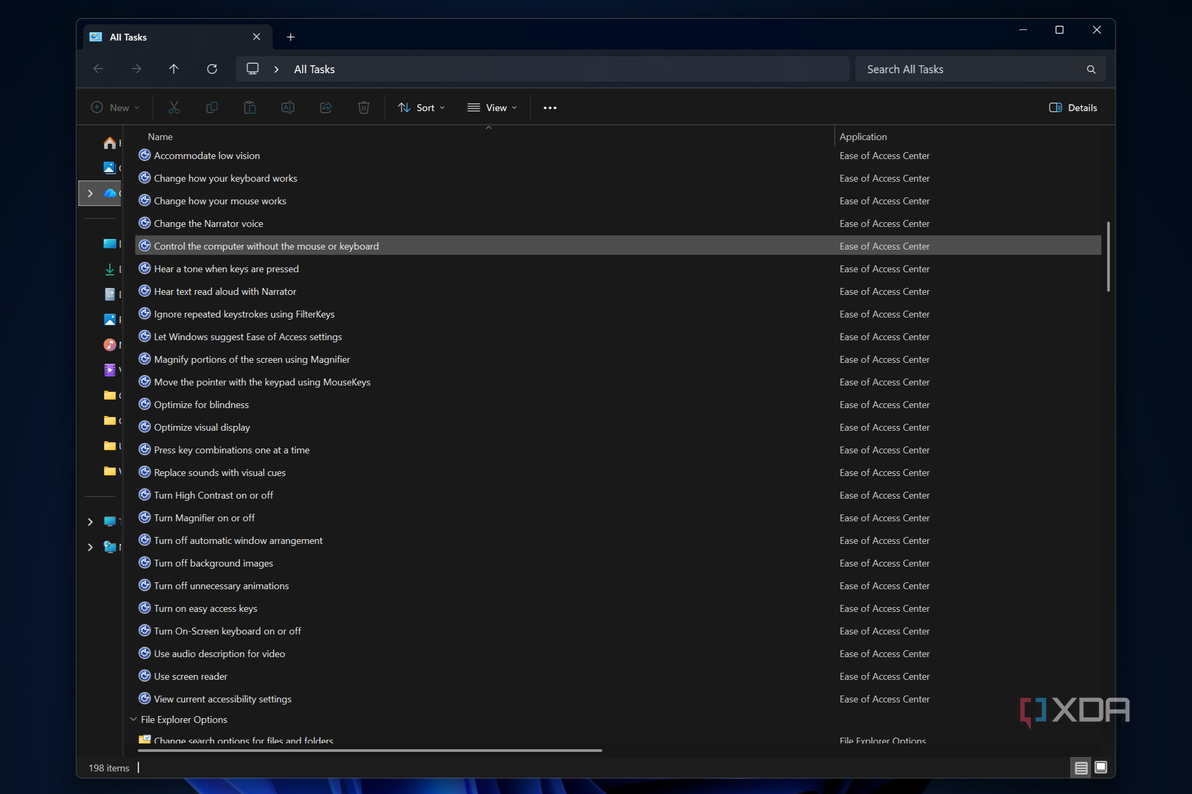
Task: Select Let Windows suggest Ease of Access settings
Action: pyautogui.click(x=248, y=337)
